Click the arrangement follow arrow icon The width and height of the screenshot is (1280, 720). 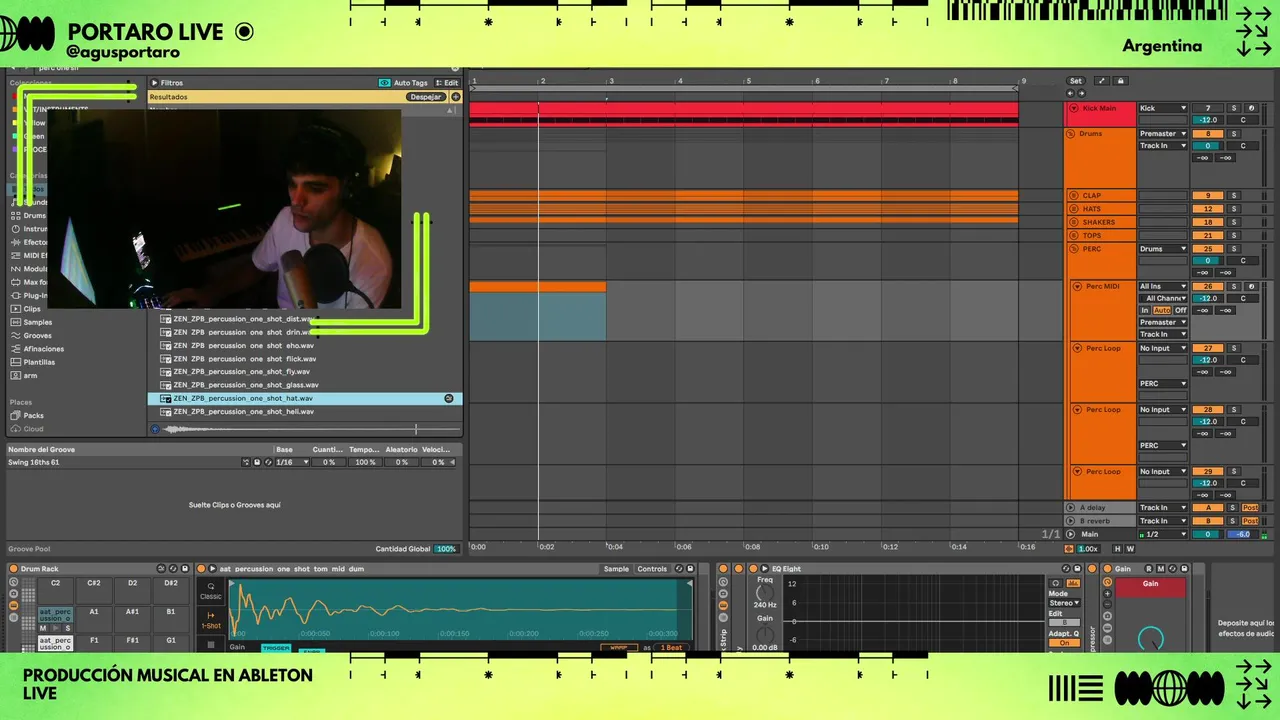pos(1101,81)
